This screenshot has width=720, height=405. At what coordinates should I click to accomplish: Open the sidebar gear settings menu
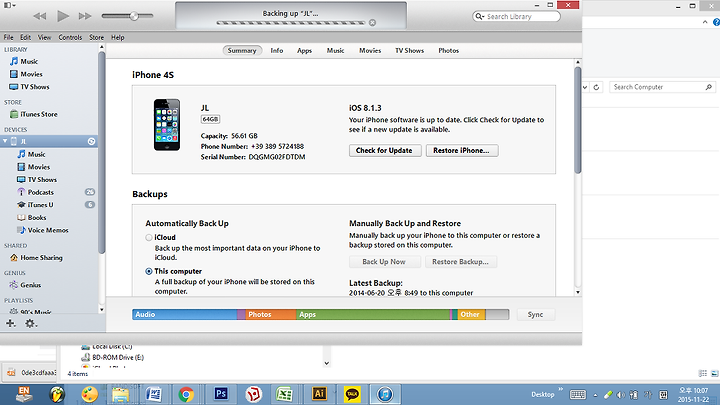(x=30, y=324)
